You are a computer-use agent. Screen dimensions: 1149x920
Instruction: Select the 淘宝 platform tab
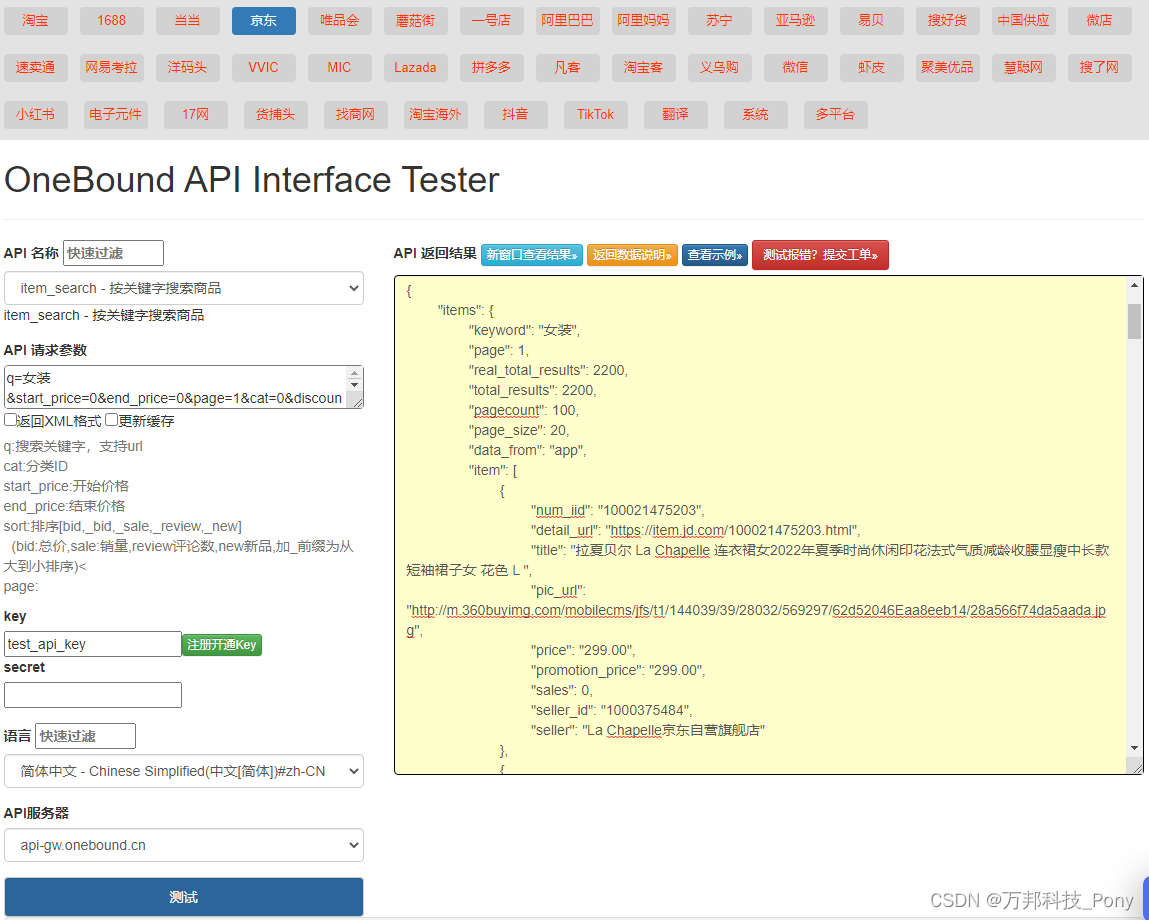click(35, 21)
